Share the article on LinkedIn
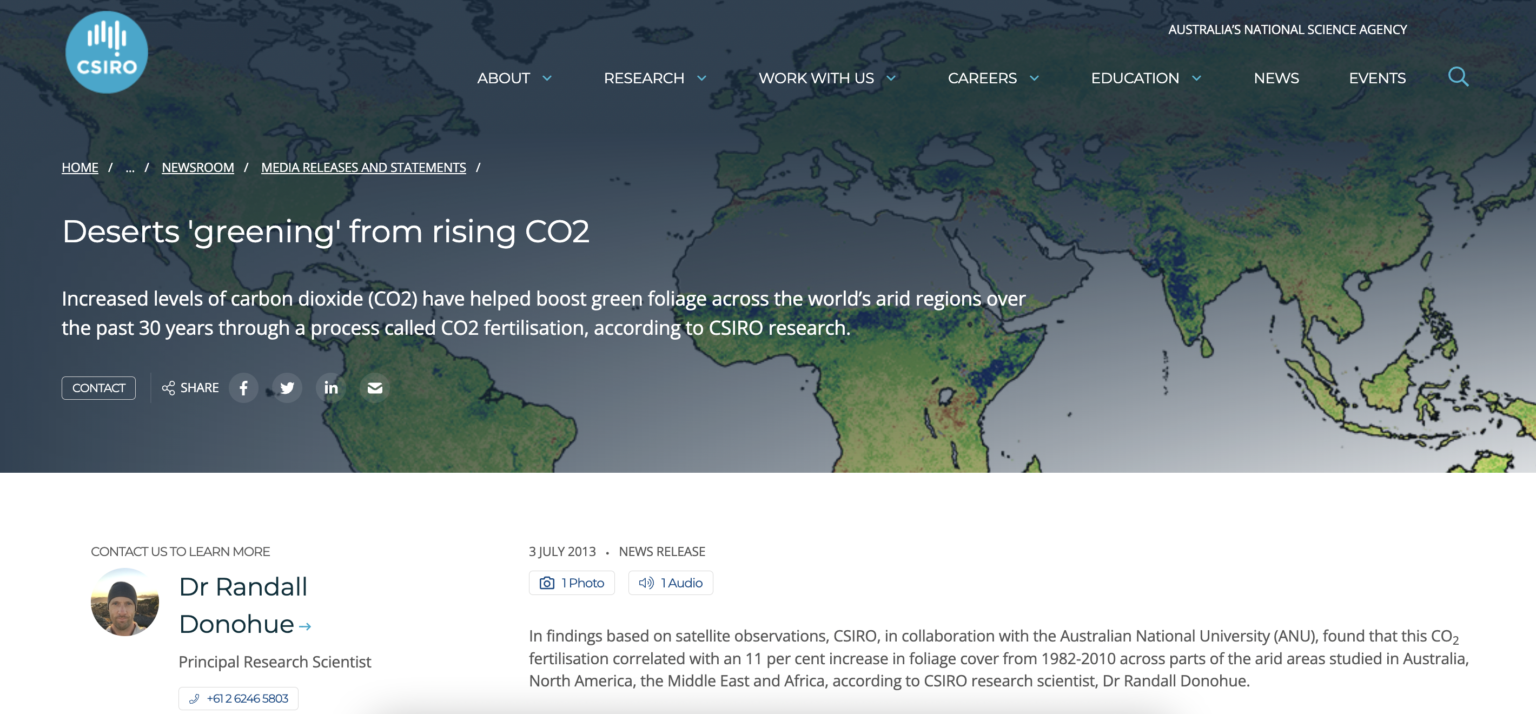The image size is (1536, 714). tap(331, 387)
